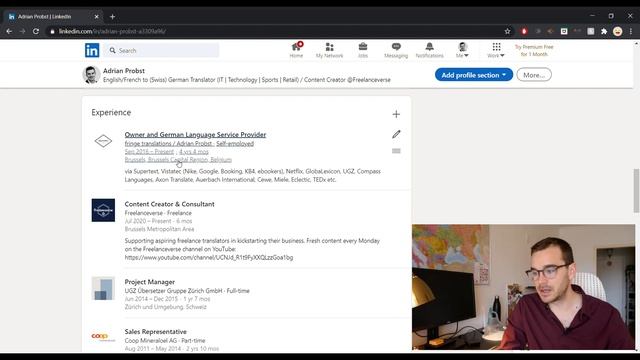Click UGZ Übersetzer Gruppe Zürich GmbH text
Screen dimensions: 640x360
[173, 291]
